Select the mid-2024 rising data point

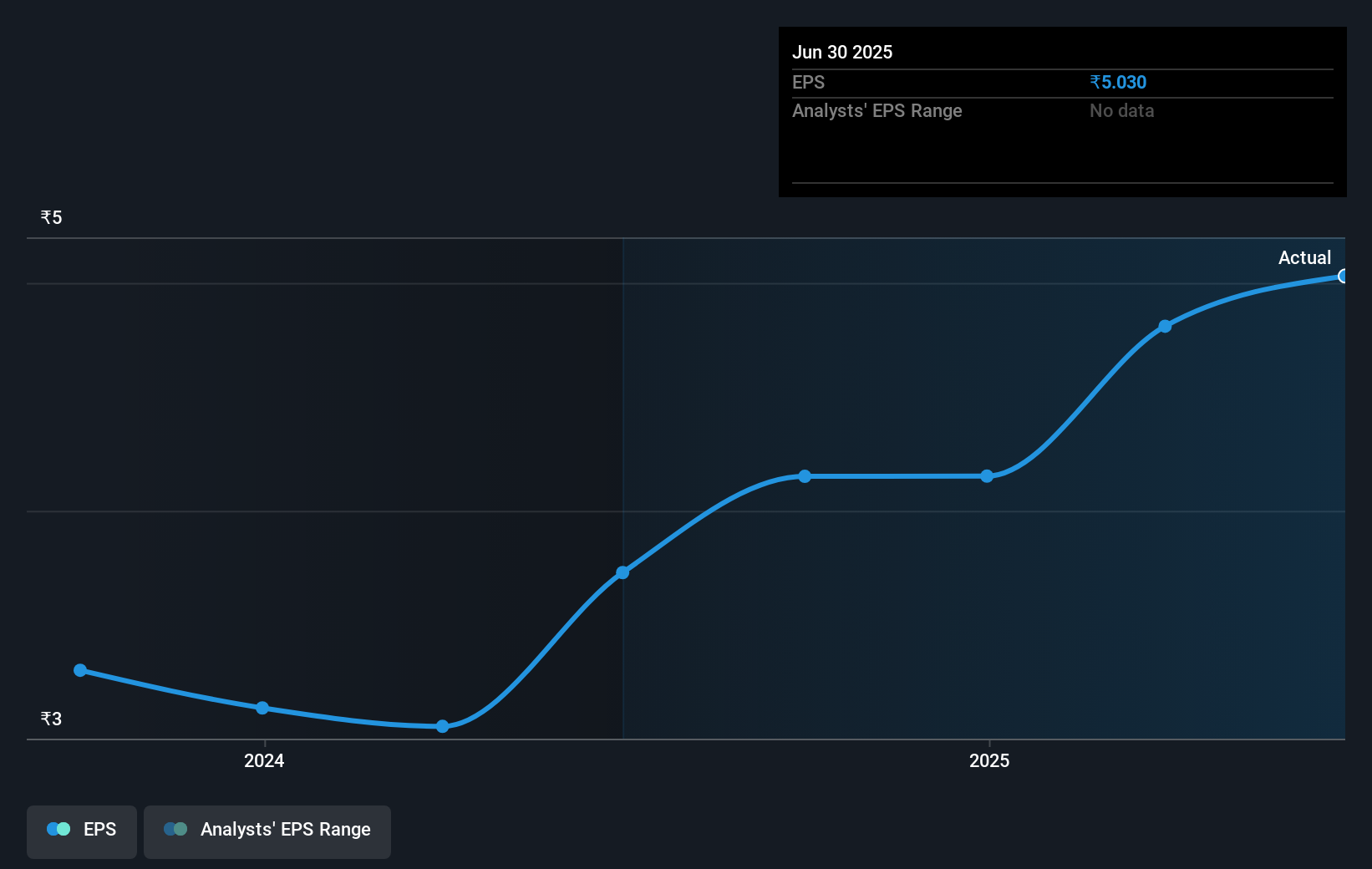(x=622, y=572)
